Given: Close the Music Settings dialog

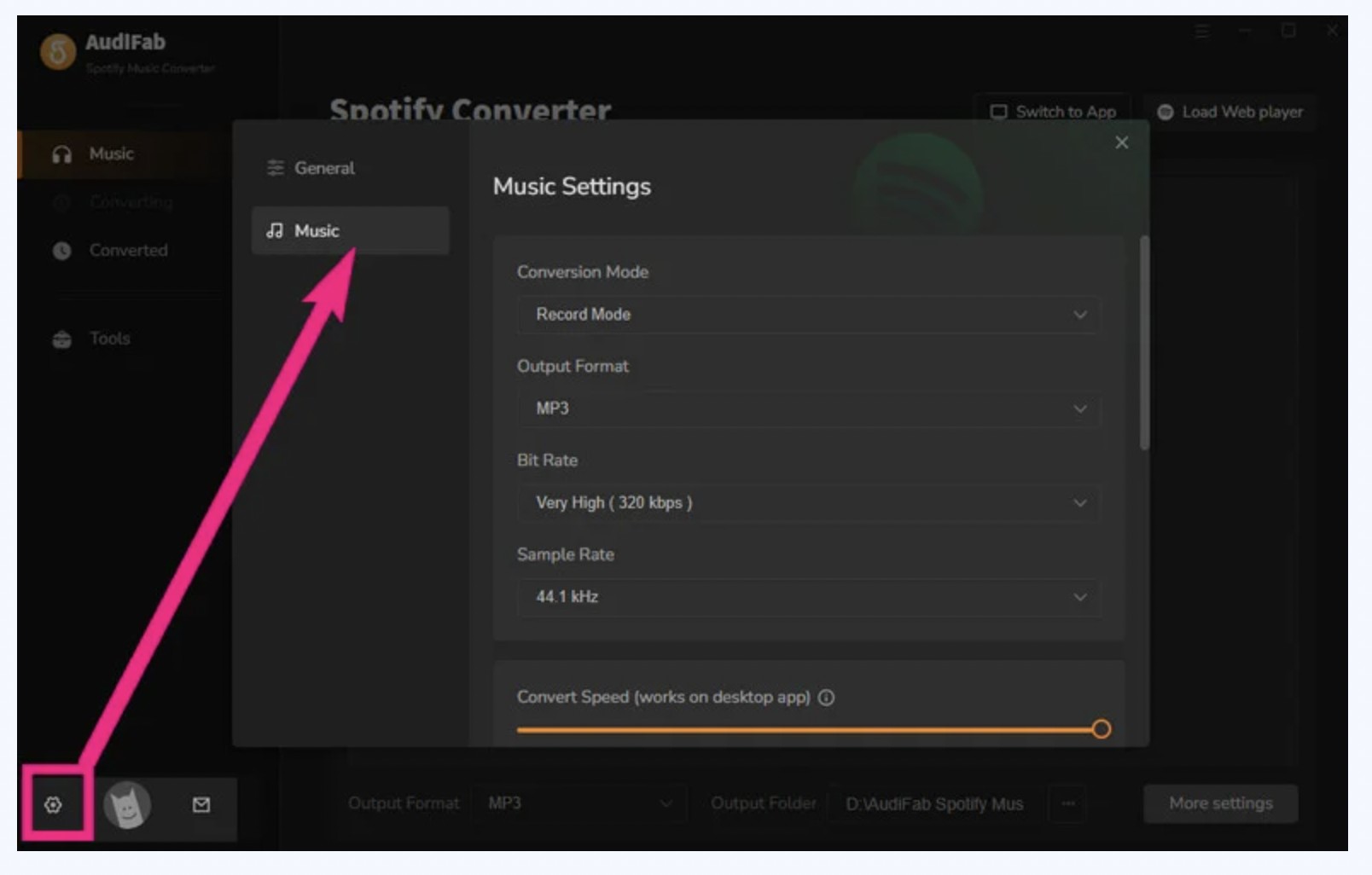Looking at the screenshot, I should click(x=1121, y=142).
